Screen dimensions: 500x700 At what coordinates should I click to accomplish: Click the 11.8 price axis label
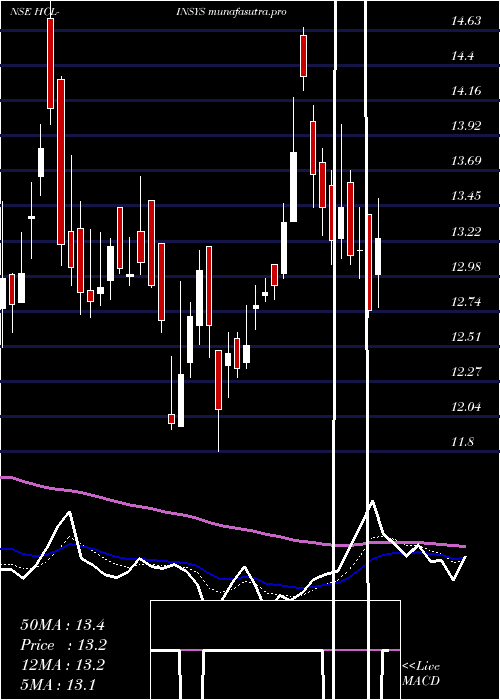462,442
